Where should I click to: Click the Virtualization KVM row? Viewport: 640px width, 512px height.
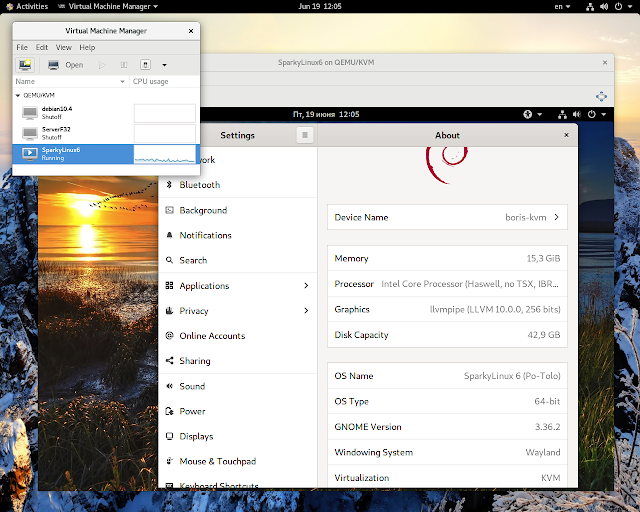point(447,477)
